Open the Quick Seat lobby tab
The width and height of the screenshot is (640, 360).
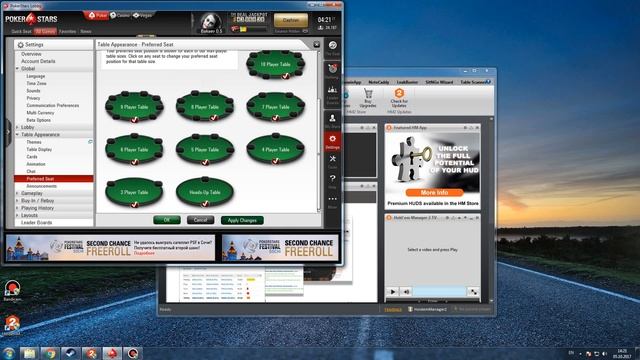(x=21, y=31)
